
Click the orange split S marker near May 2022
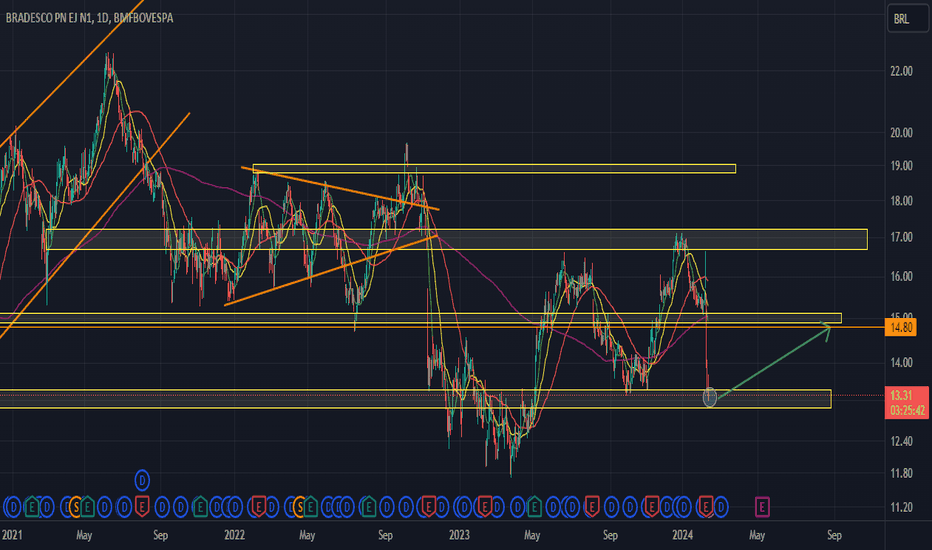point(300,507)
